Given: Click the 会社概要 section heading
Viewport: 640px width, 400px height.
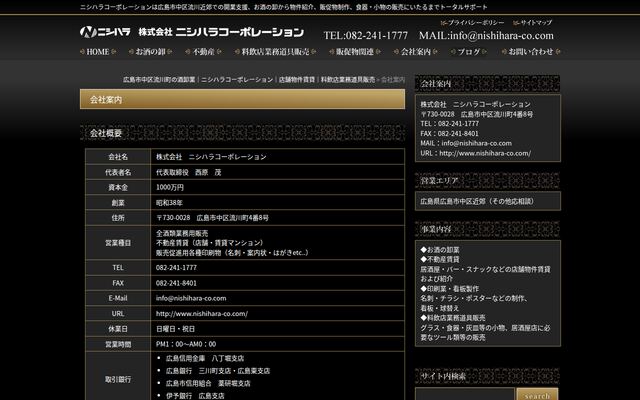Looking at the screenshot, I should (242, 133).
